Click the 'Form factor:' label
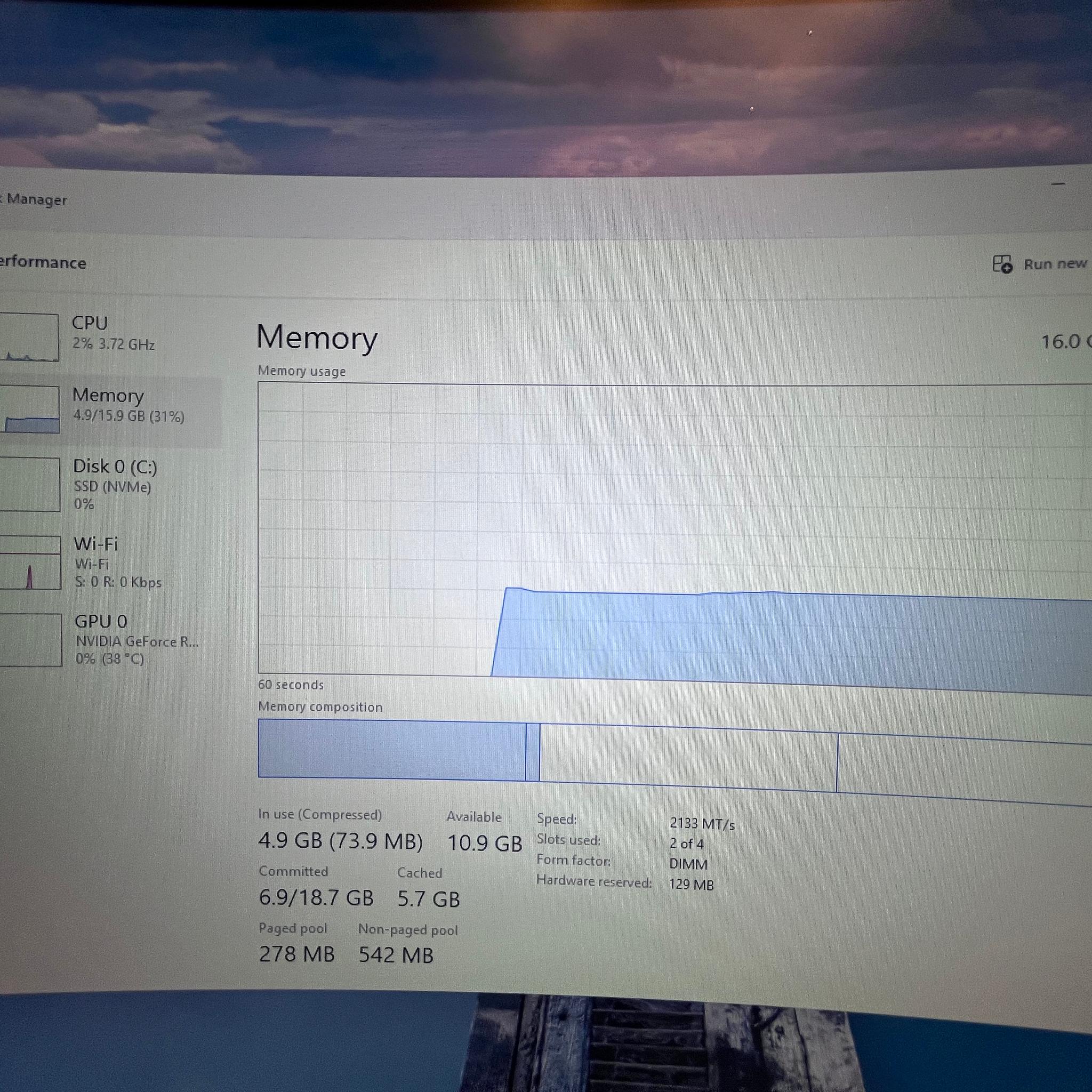 [574, 860]
